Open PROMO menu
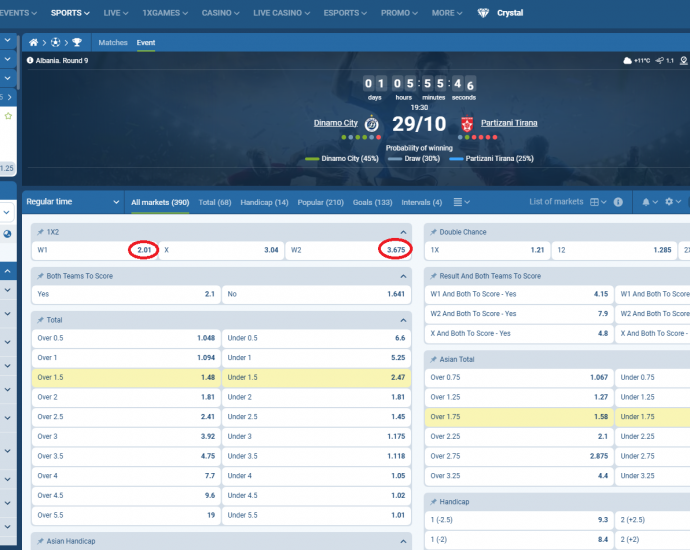 tap(399, 13)
